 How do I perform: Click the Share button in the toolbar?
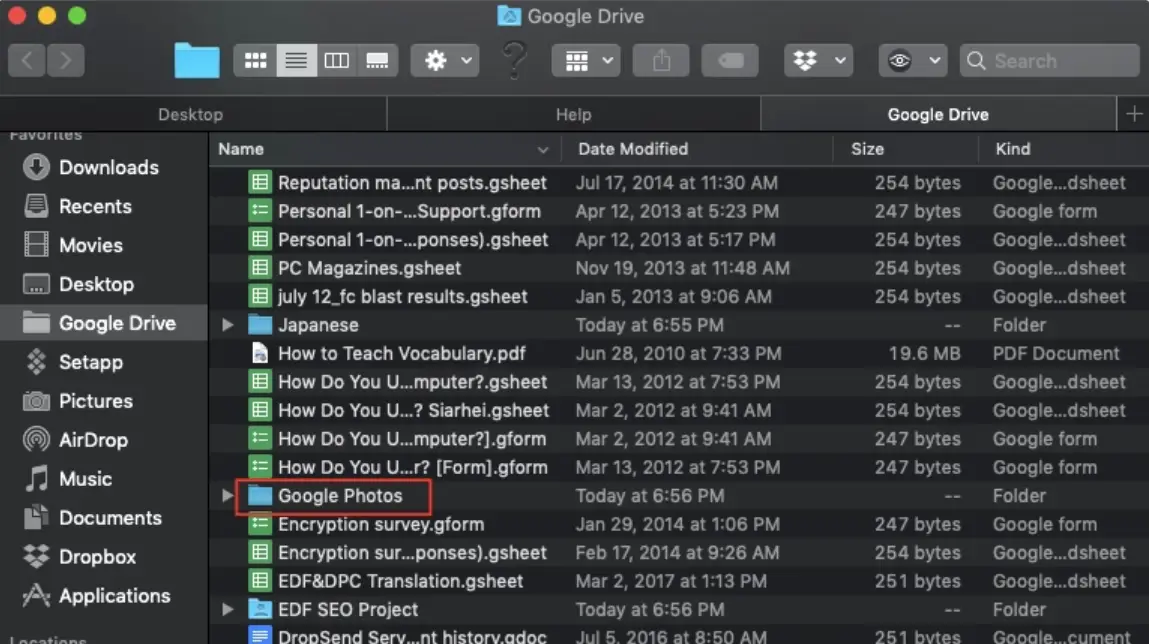coord(660,60)
